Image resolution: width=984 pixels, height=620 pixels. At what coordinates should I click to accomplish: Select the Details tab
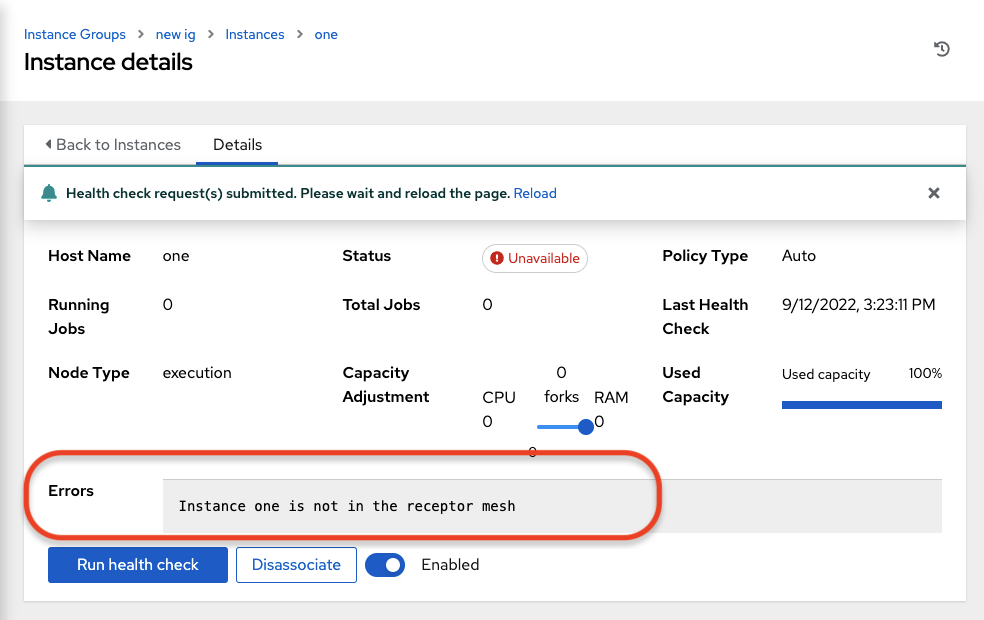(x=237, y=145)
